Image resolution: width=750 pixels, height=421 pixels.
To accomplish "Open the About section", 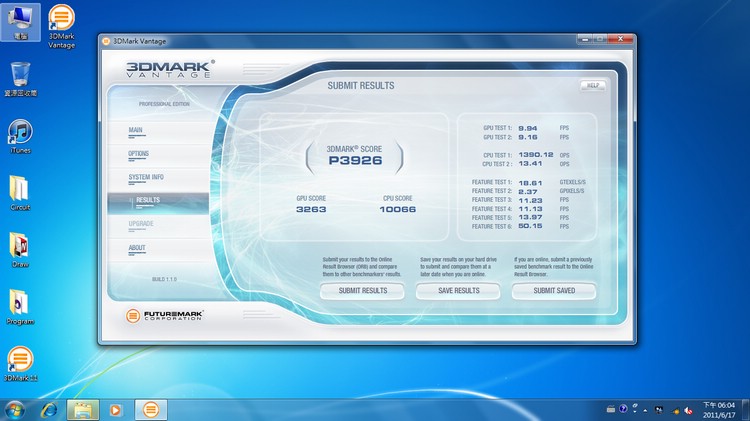I will point(137,248).
